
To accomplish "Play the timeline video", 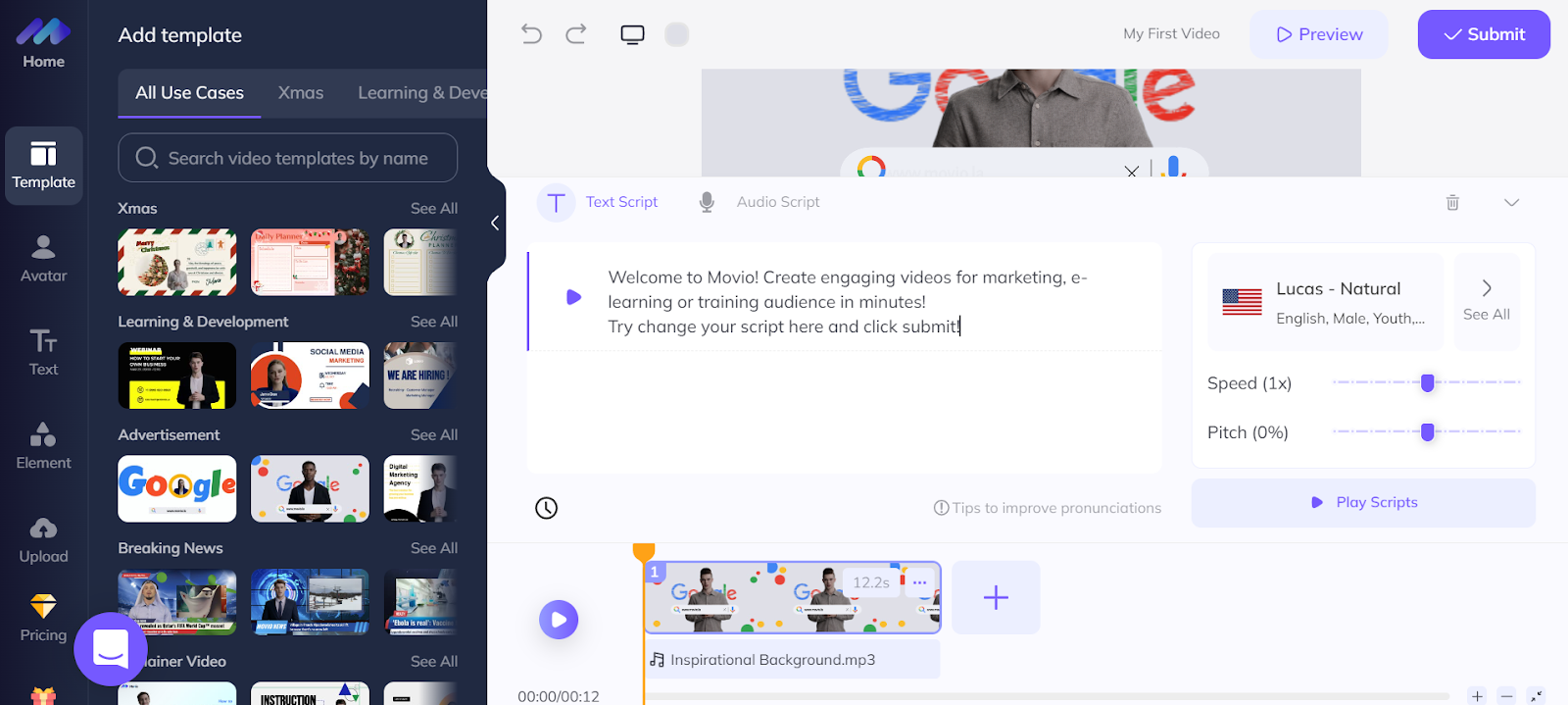I will pos(559,620).
